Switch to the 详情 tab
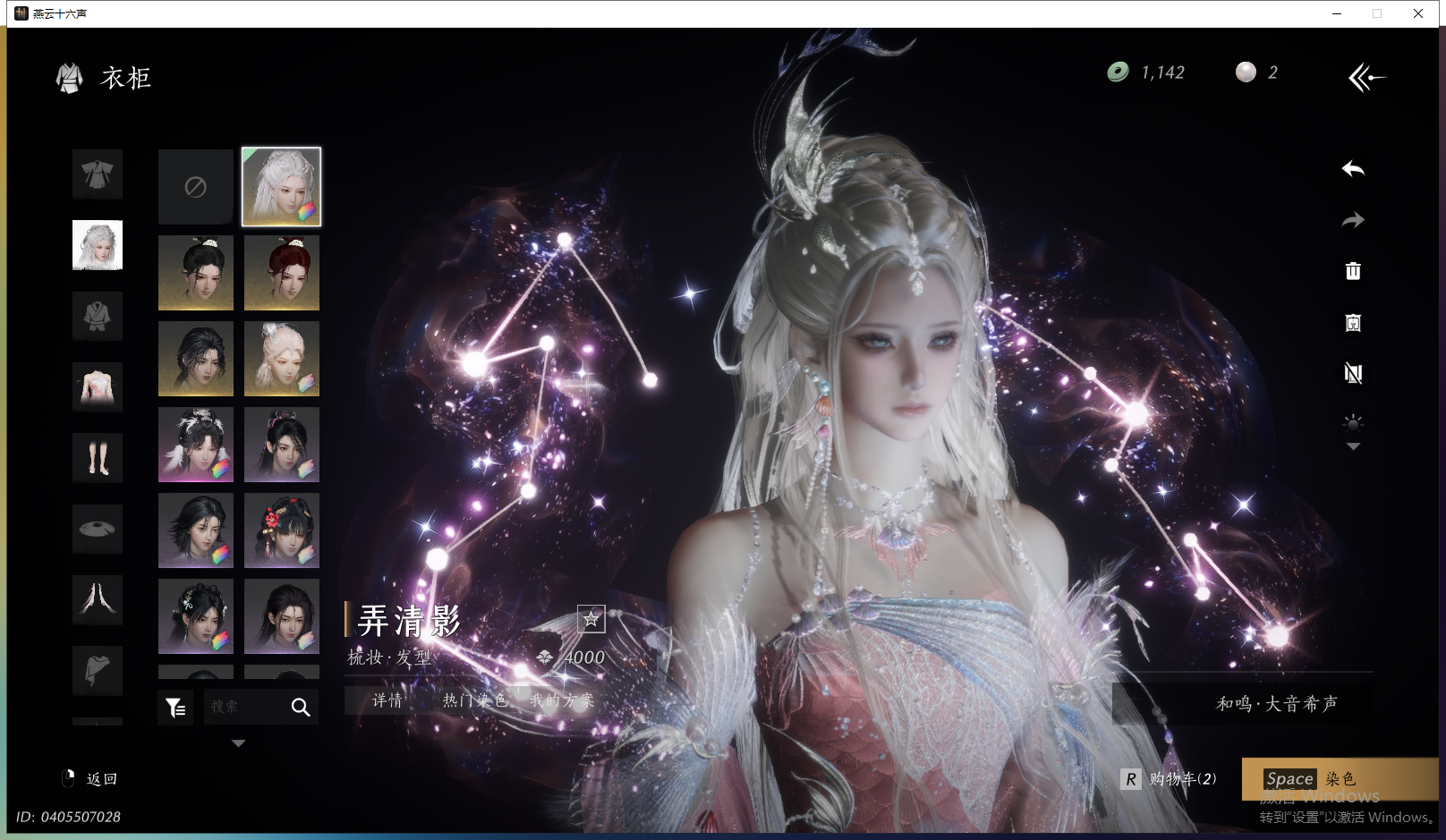Screen dimensions: 1446x840 point(387,700)
